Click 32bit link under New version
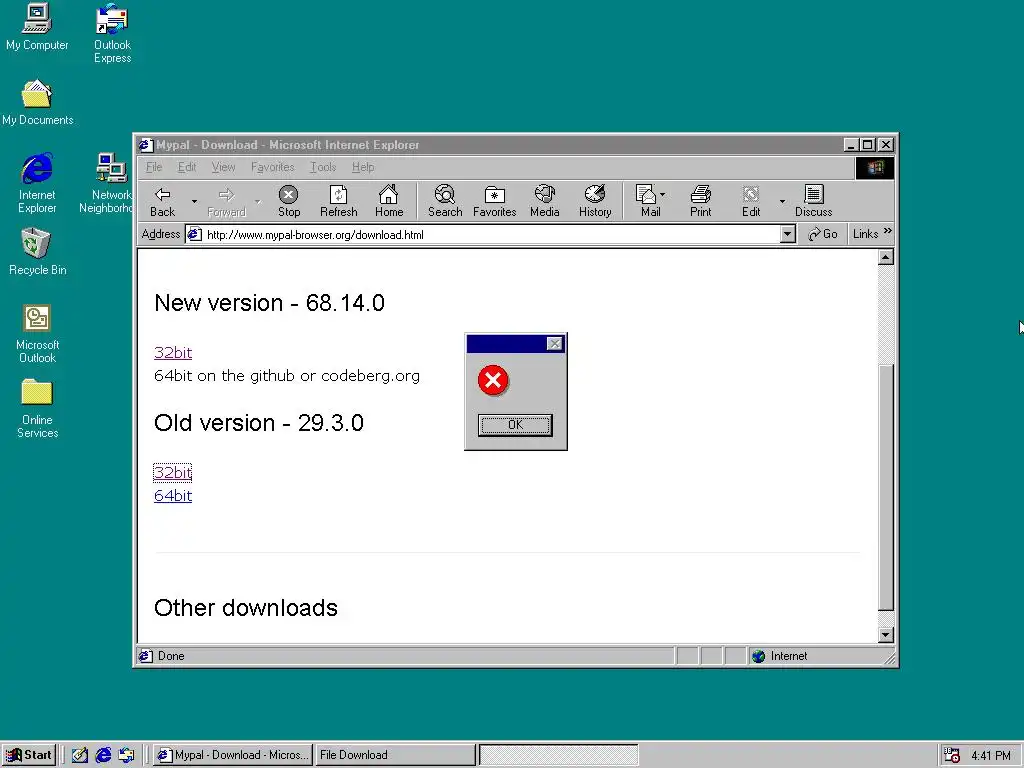The height and width of the screenshot is (768, 1024). [x=173, y=353]
